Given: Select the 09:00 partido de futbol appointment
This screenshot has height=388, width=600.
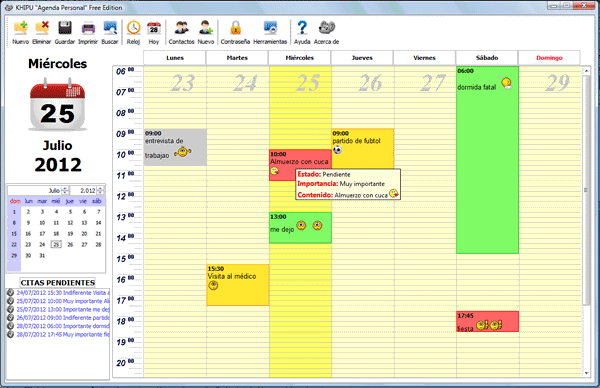Looking at the screenshot, I should coord(363,148).
